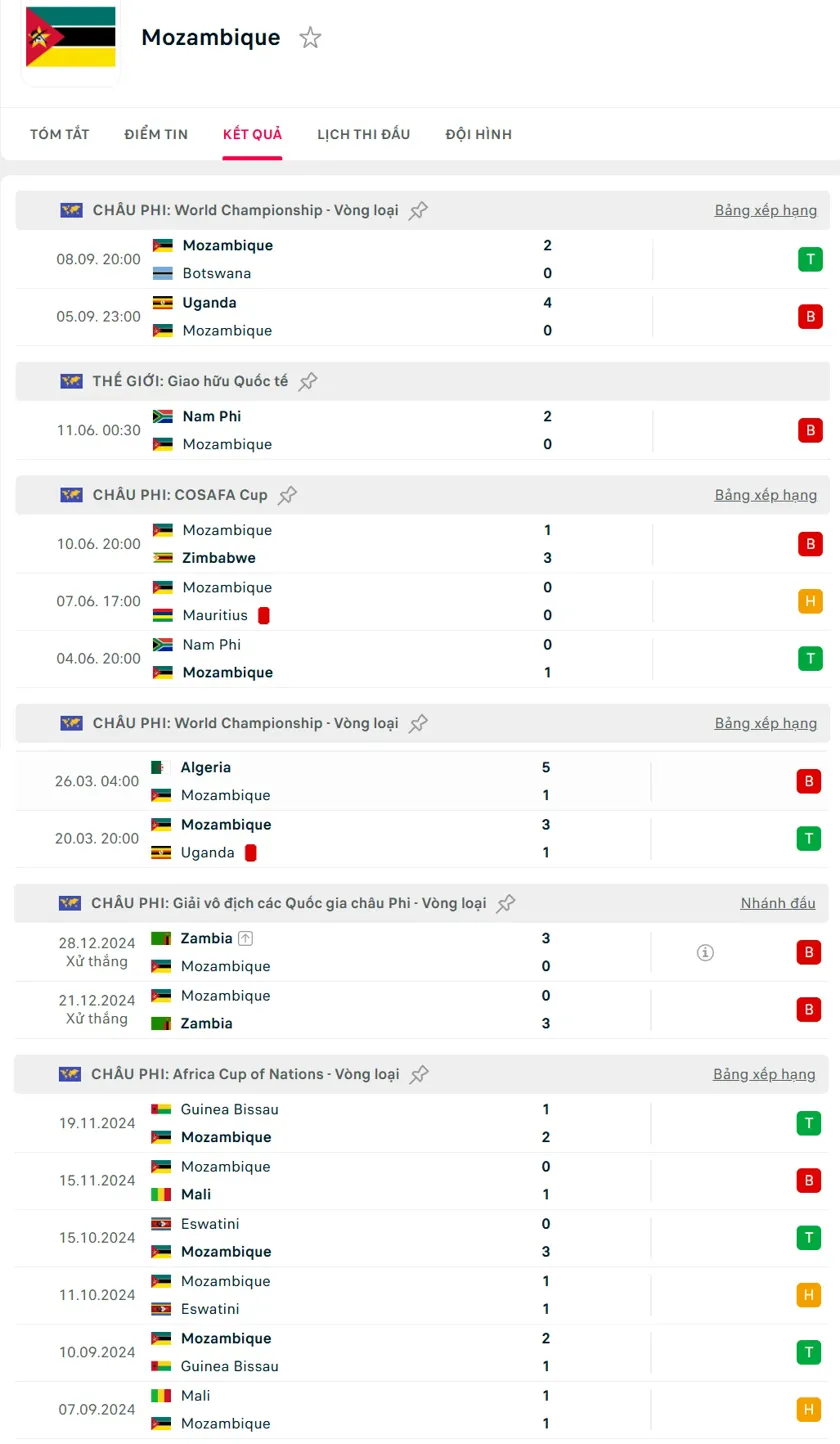Open the TÓM TẮT tab
The width and height of the screenshot is (840, 1444).
[60, 134]
